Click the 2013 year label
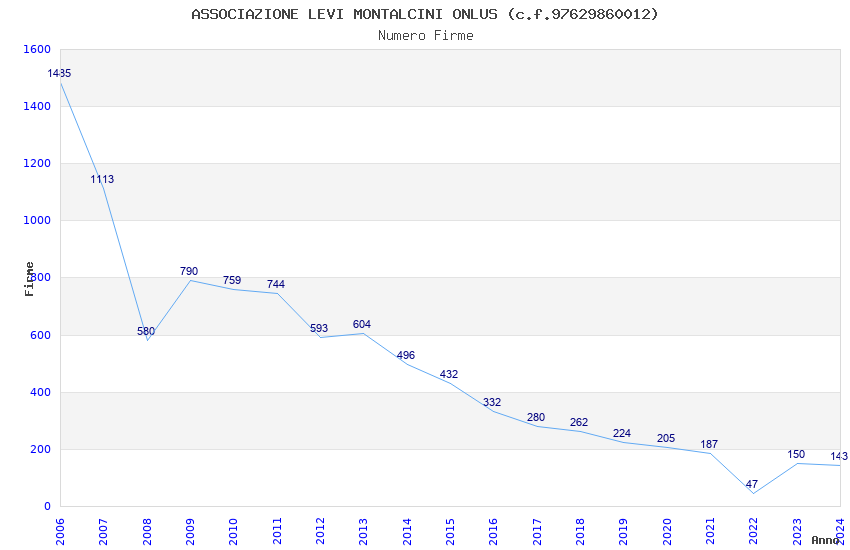 point(363,531)
